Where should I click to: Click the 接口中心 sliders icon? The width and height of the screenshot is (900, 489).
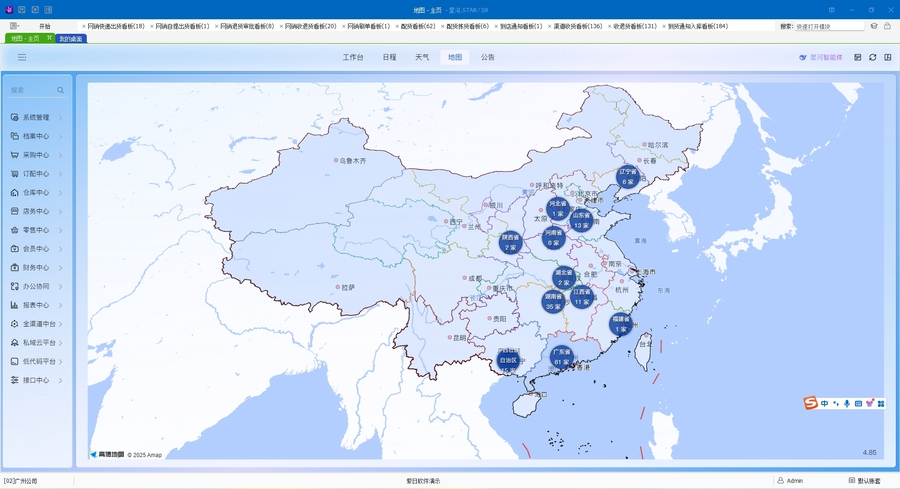point(15,380)
